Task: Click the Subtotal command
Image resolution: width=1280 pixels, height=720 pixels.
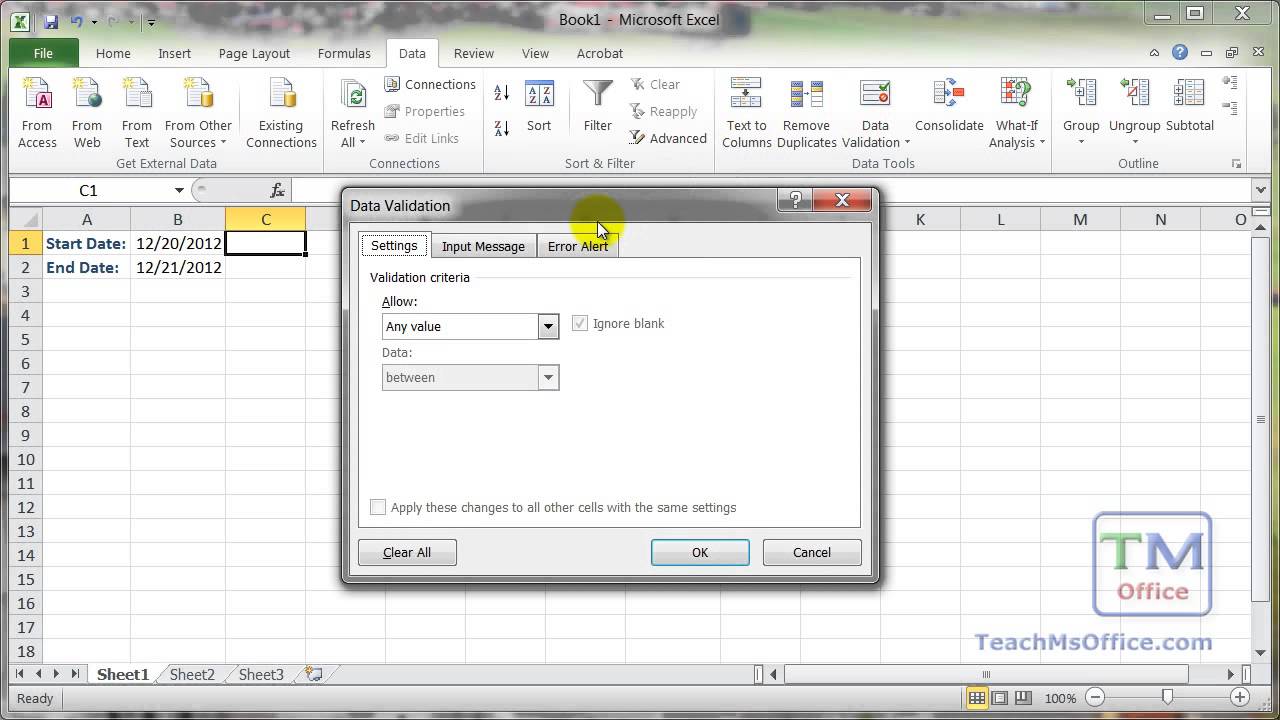Action: pyautogui.click(x=1190, y=107)
